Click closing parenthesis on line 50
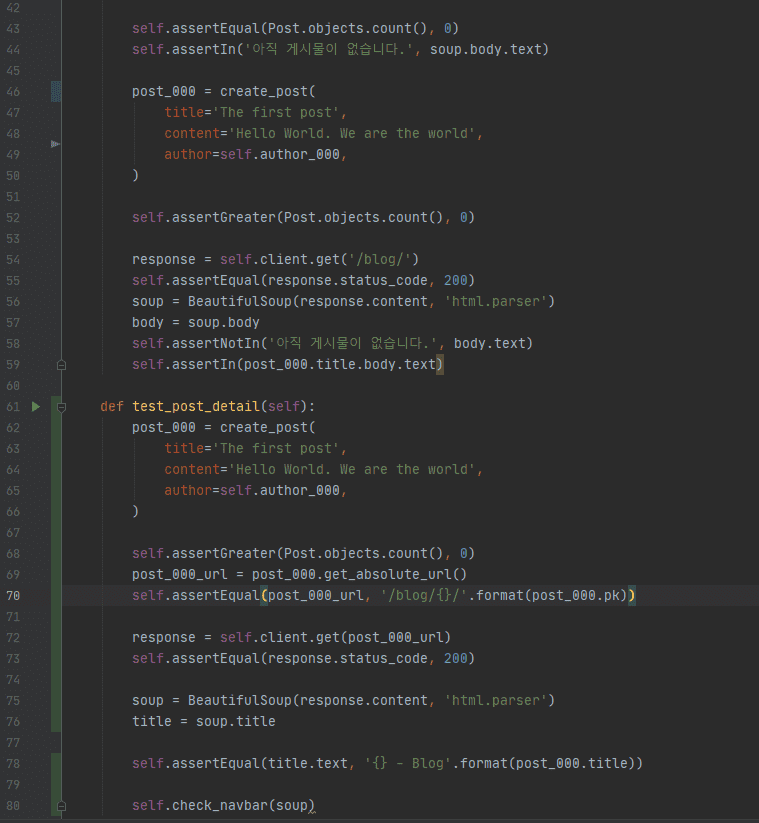The width and height of the screenshot is (759, 823). pos(135,175)
